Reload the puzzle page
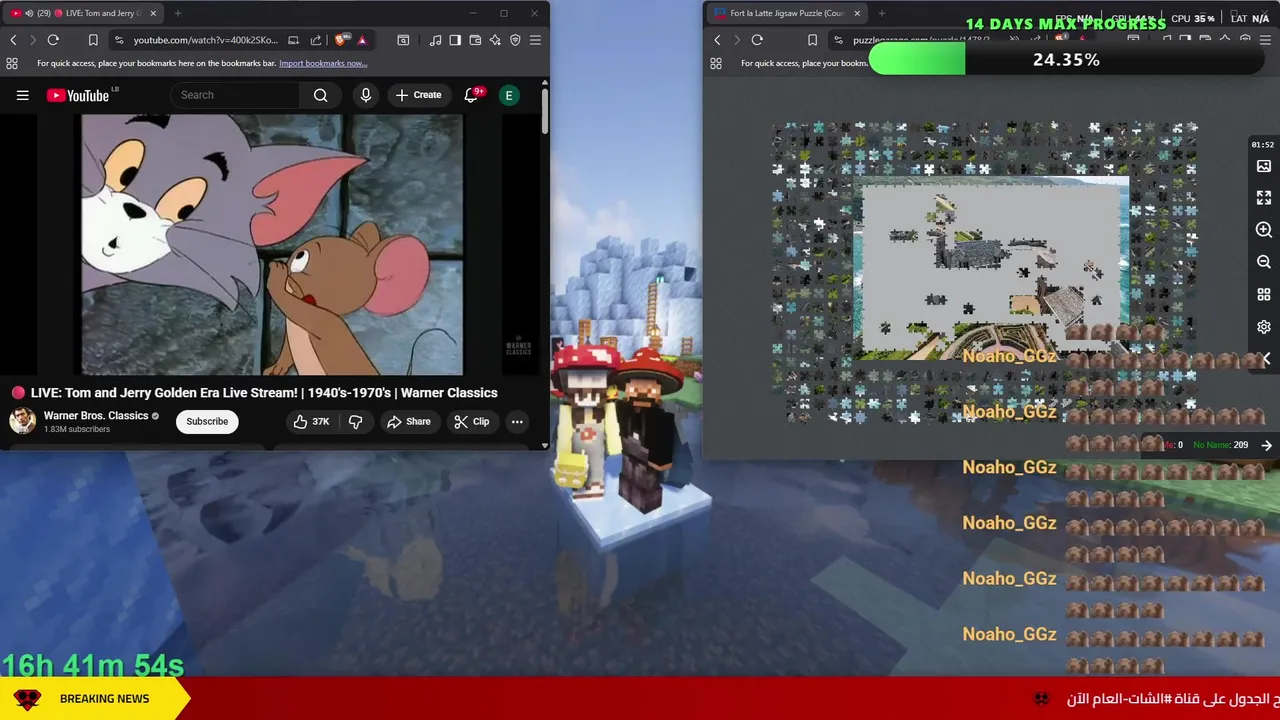Screen dimensions: 1280x720 pyautogui.click(x=757, y=40)
